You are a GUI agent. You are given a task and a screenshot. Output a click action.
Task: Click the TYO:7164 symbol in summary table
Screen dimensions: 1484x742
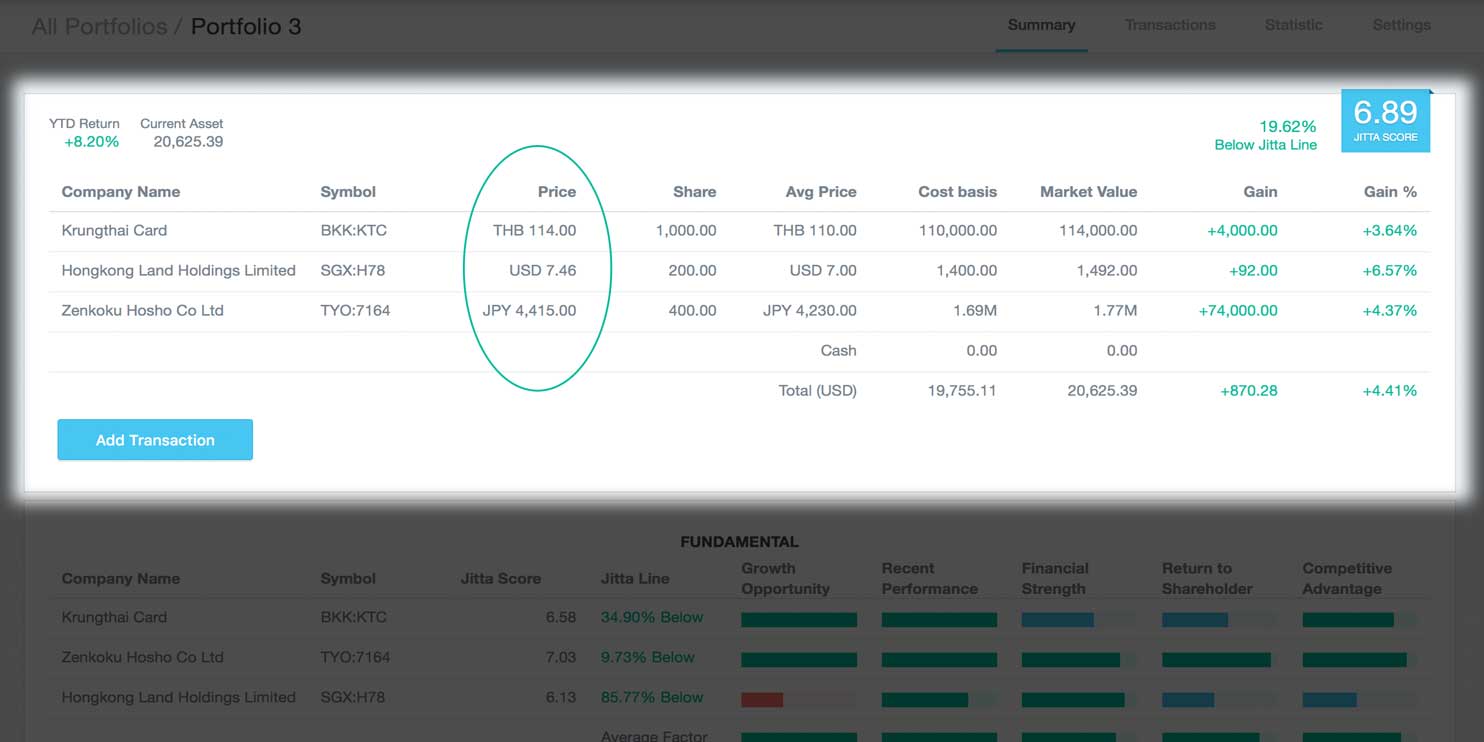coord(355,311)
